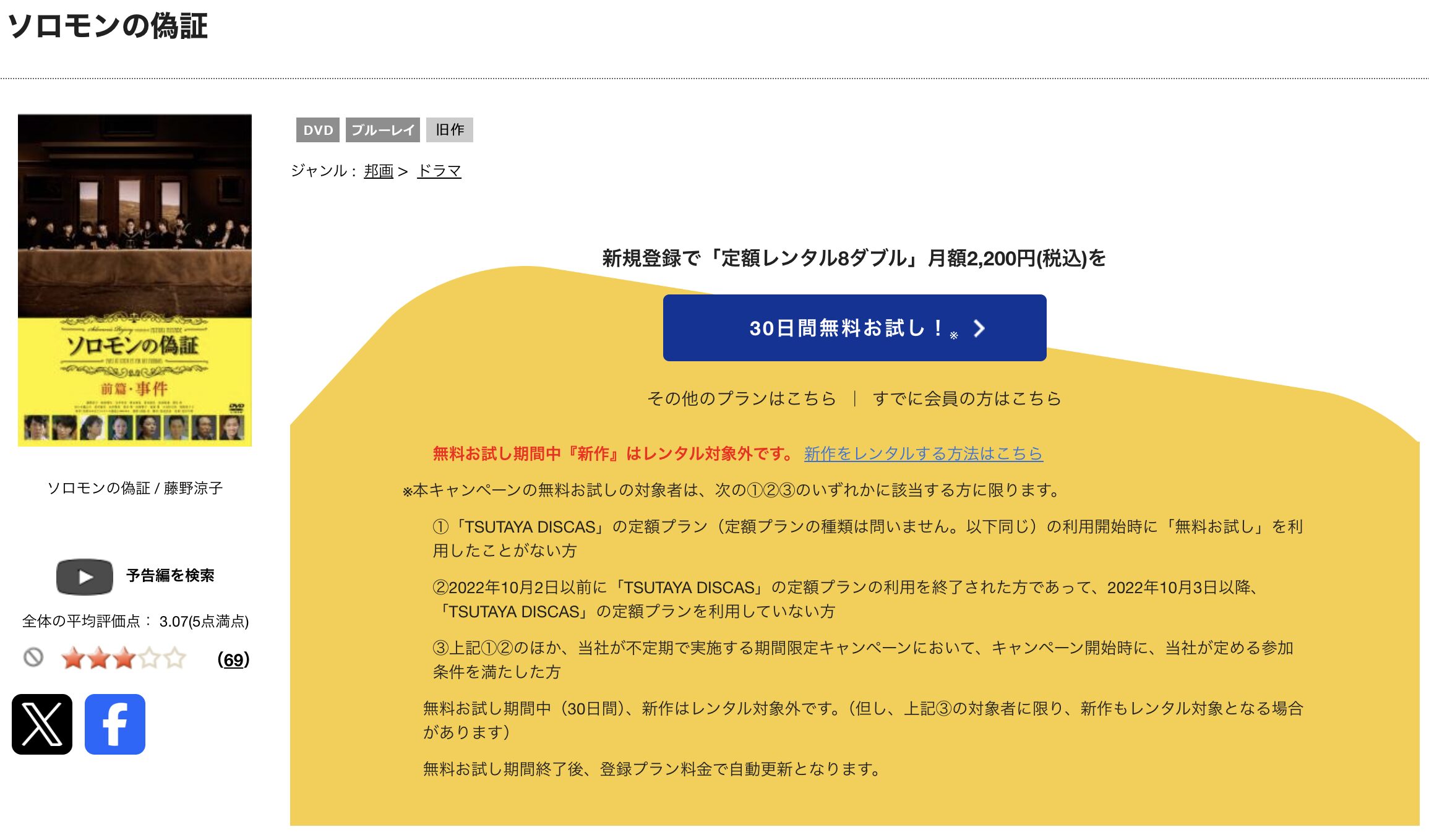
Task: Click the first red rating star
Action: [74, 658]
